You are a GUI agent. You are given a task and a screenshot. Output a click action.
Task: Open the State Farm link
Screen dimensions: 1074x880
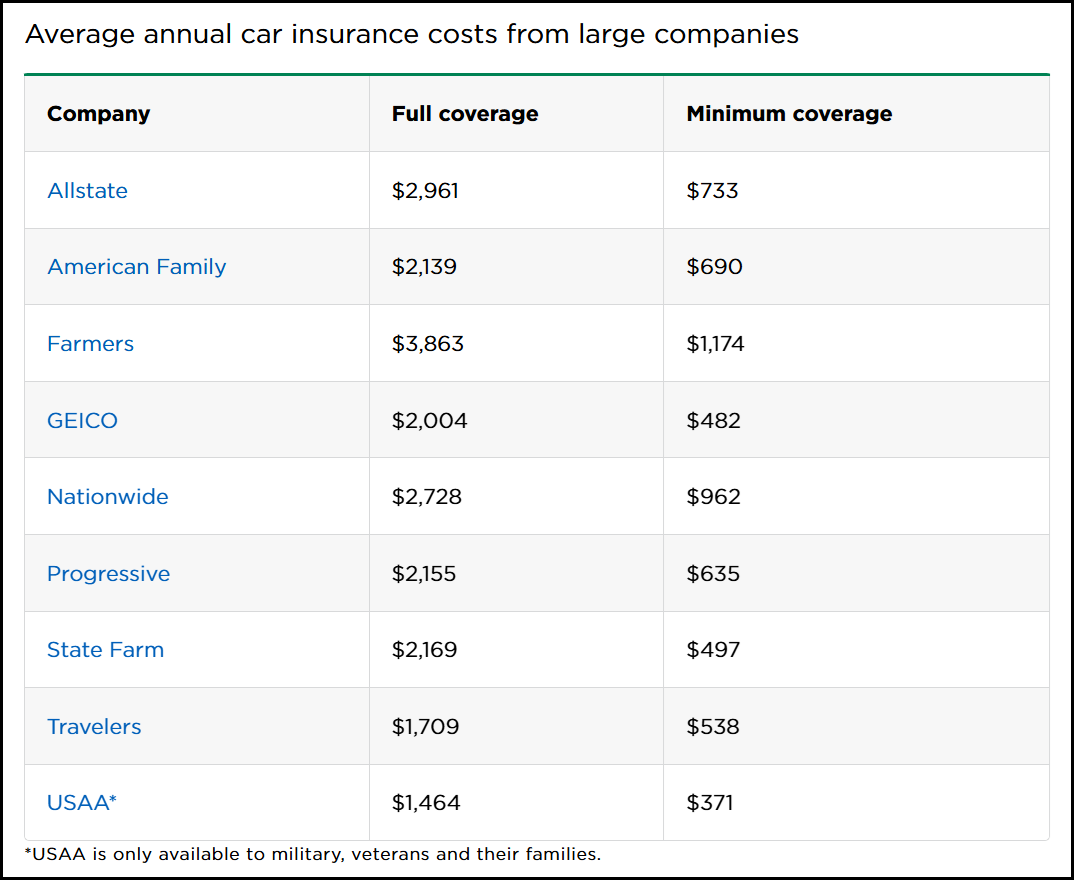pyautogui.click(x=105, y=650)
